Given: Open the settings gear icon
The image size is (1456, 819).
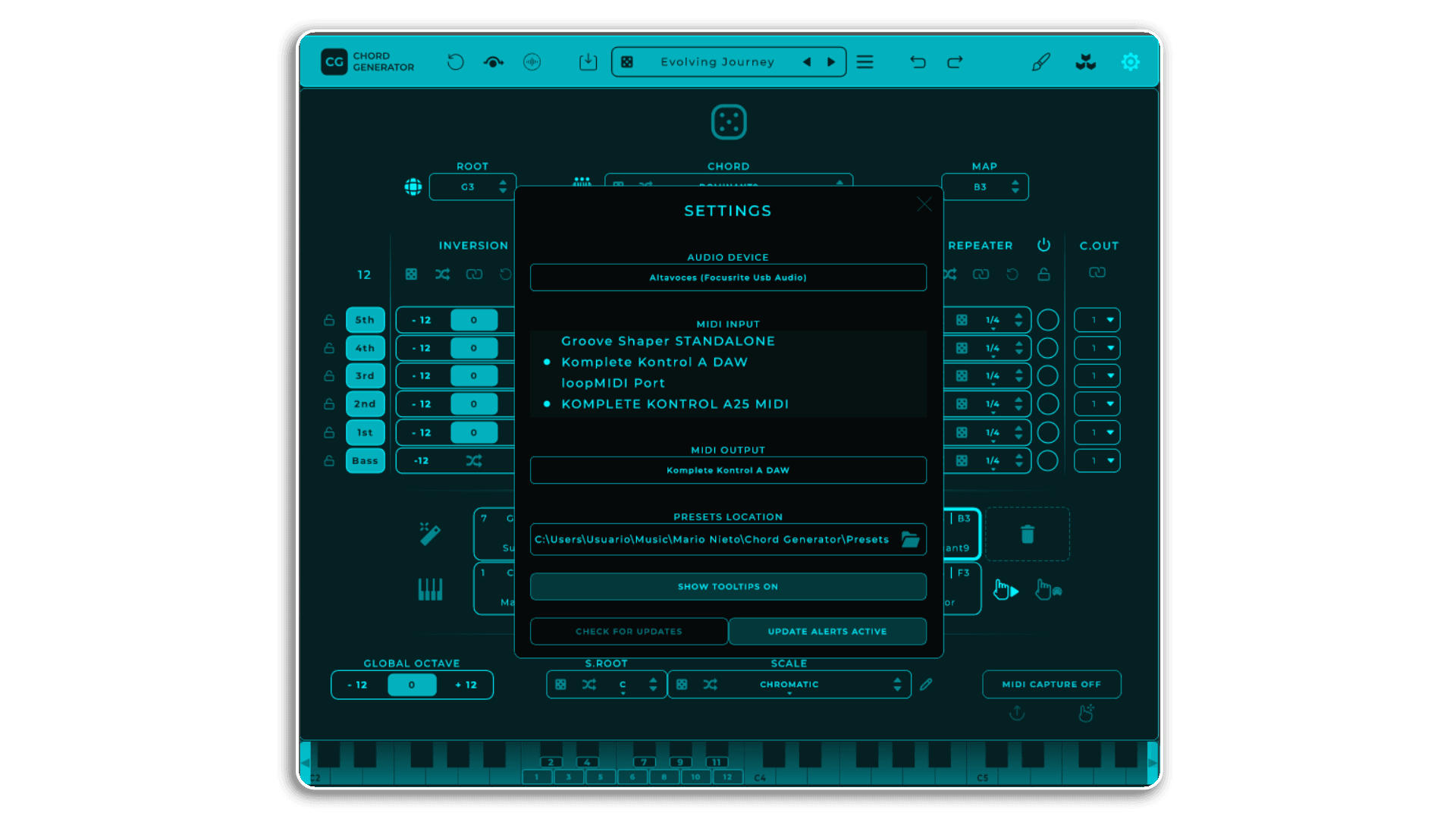Looking at the screenshot, I should [1130, 61].
